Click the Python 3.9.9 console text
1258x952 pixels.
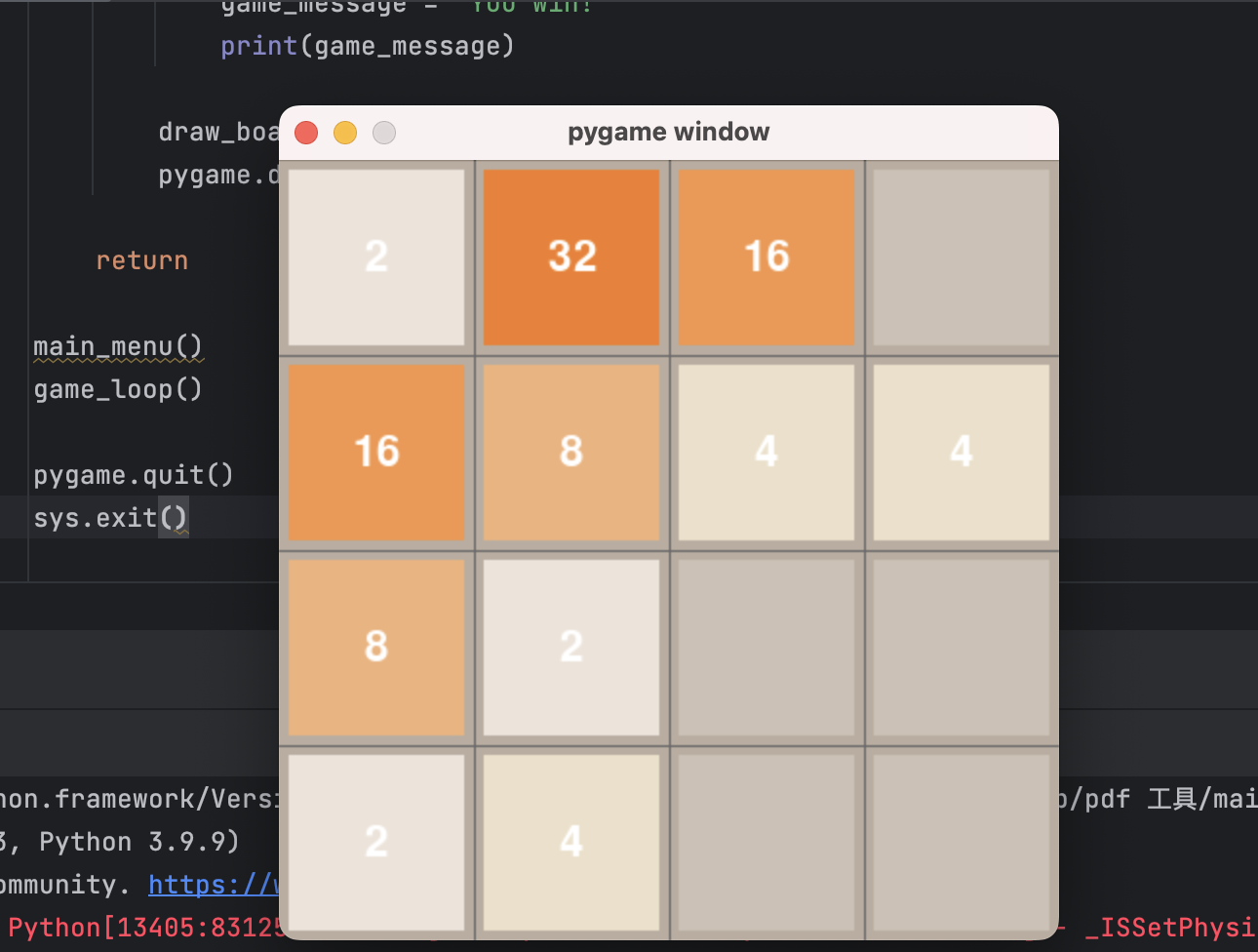tap(139, 842)
